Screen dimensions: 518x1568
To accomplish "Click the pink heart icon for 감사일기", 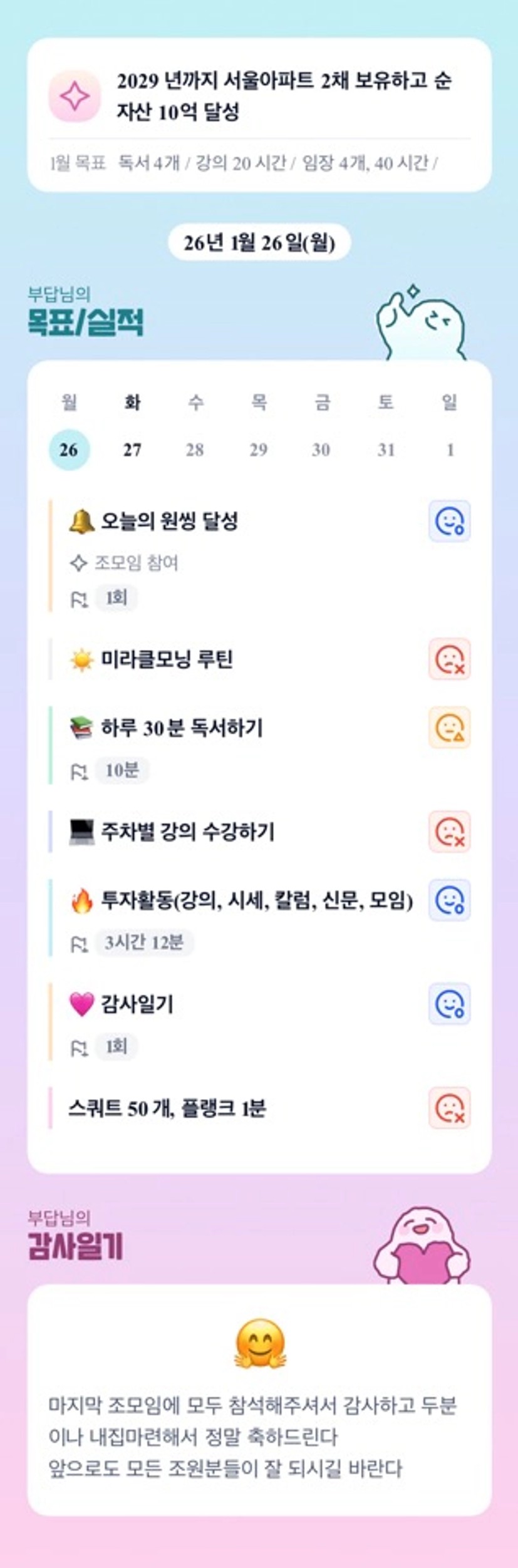I will coord(81,1004).
